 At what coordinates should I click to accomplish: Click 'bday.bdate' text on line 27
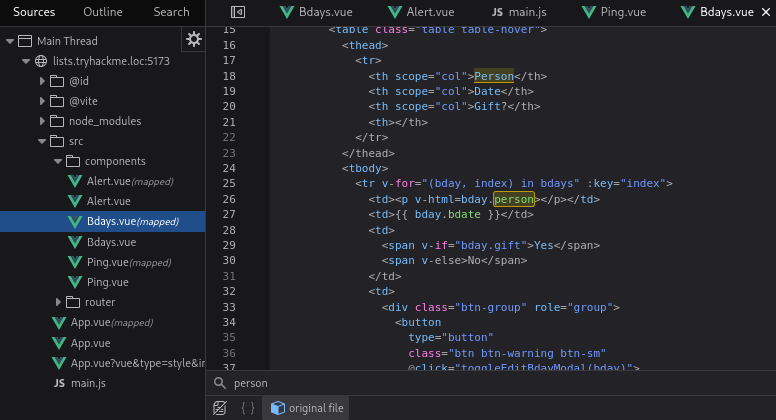point(447,214)
